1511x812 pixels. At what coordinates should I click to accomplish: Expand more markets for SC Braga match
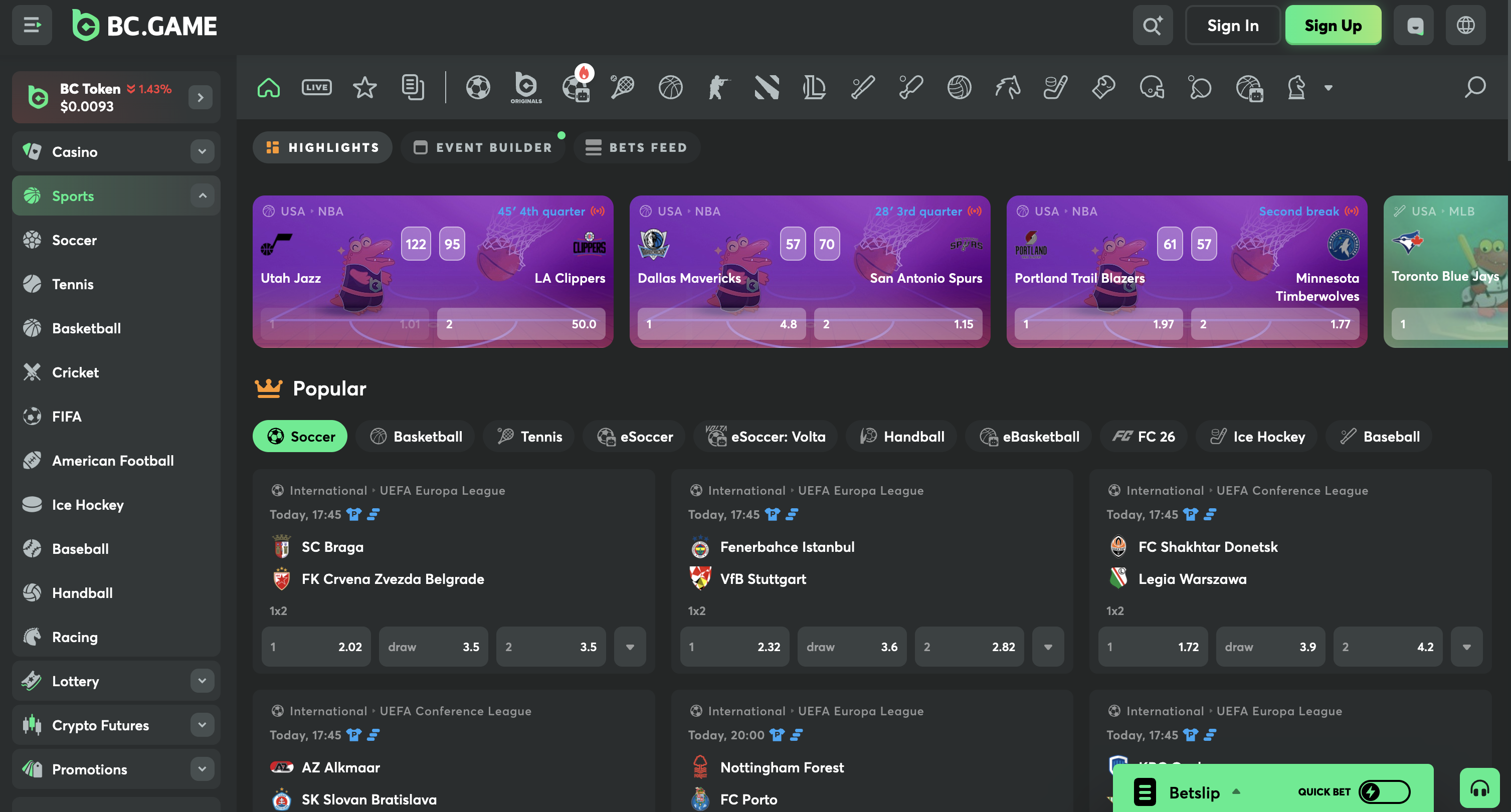point(630,647)
